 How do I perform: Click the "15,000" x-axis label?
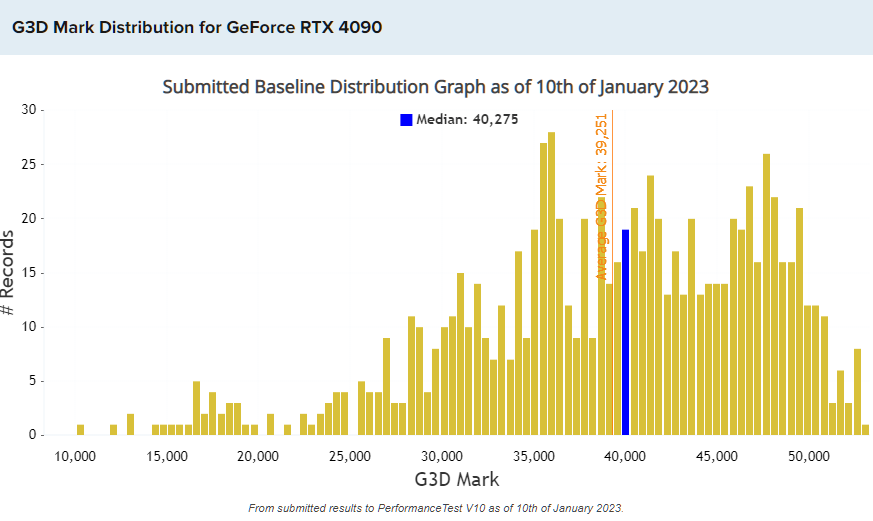(x=166, y=456)
